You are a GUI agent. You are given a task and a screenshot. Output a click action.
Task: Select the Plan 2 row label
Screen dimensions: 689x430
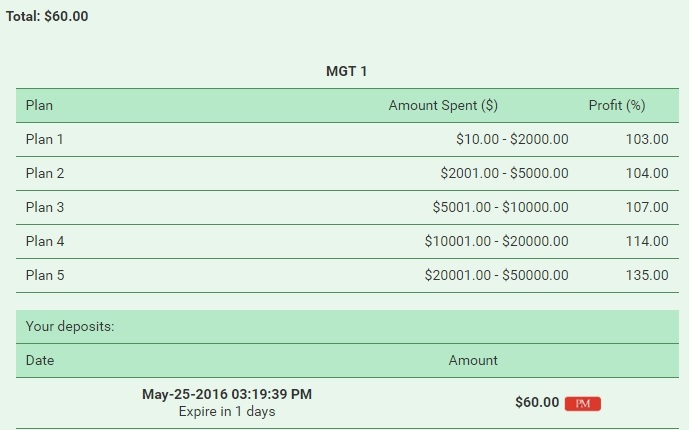45,173
